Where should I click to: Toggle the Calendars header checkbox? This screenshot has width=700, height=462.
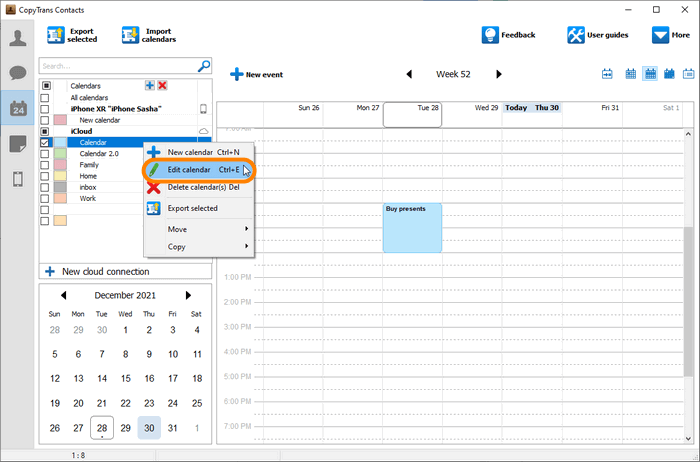[46, 85]
